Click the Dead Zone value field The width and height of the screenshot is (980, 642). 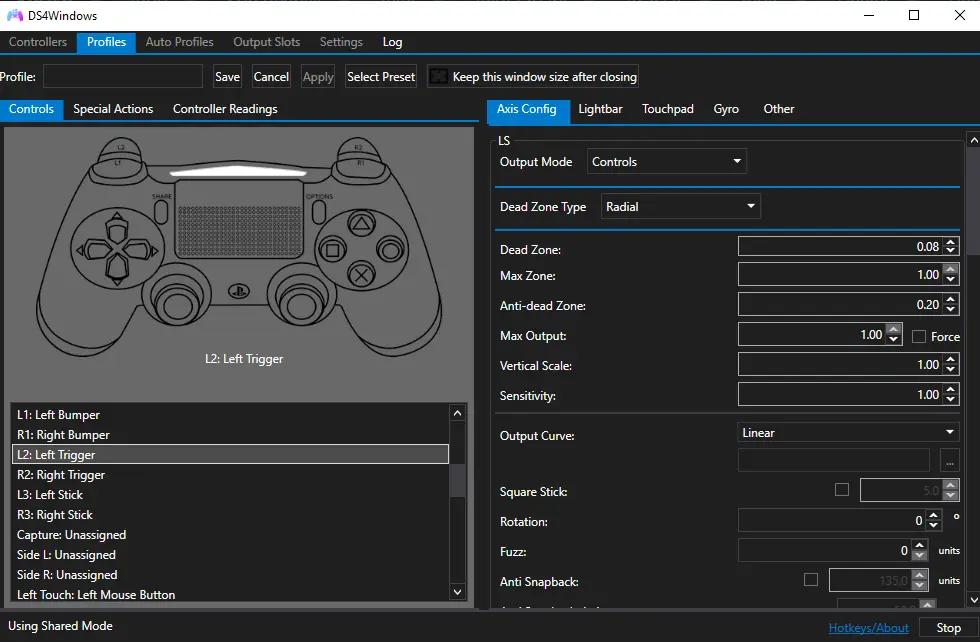pos(841,246)
